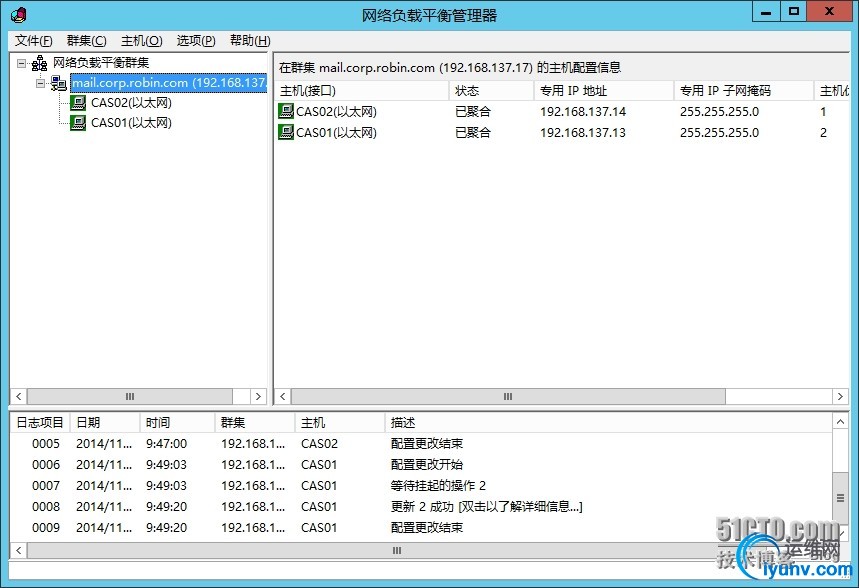The image size is (859, 588).
Task: Select 网络负载平衡群集 root tree item
Action: pyautogui.click(x=101, y=62)
